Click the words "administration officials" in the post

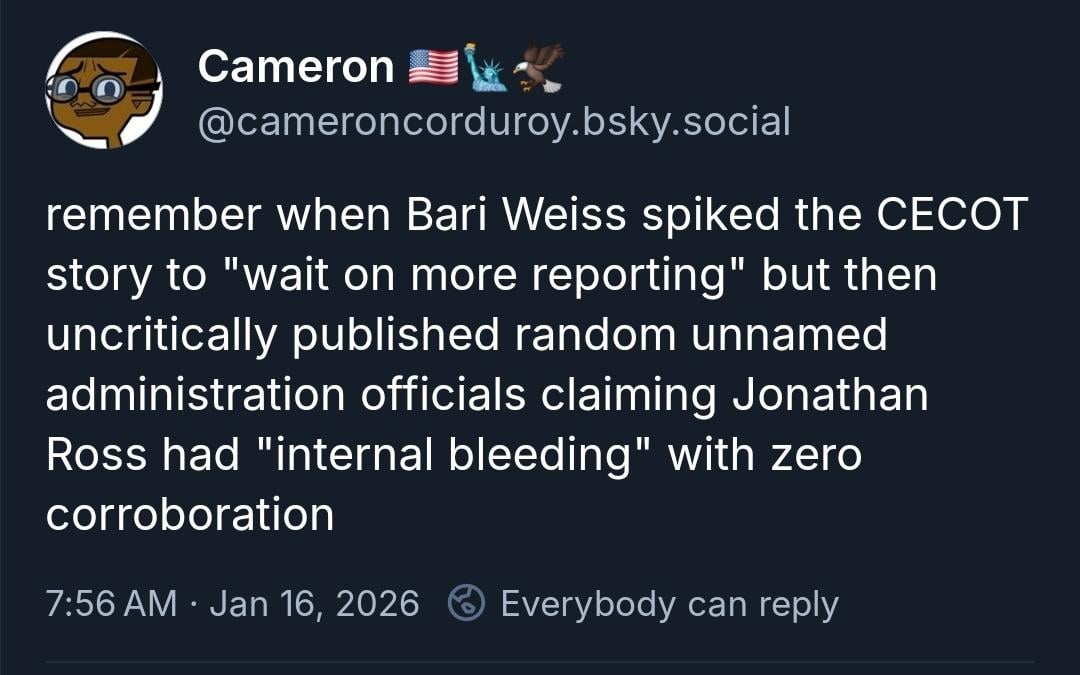click(x=285, y=395)
